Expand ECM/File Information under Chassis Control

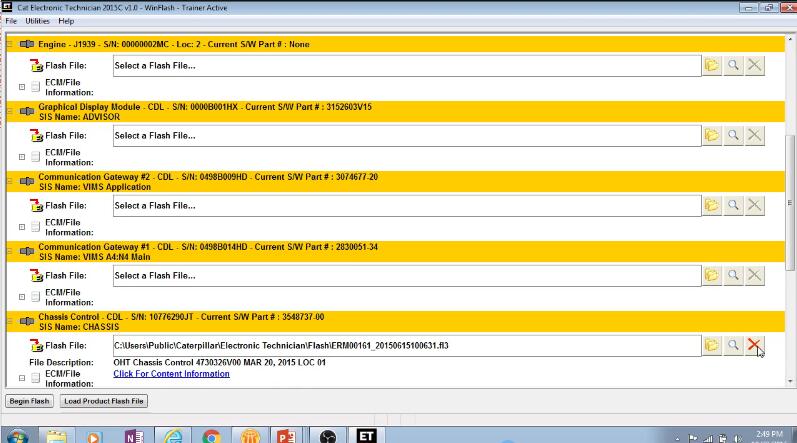[22, 378]
